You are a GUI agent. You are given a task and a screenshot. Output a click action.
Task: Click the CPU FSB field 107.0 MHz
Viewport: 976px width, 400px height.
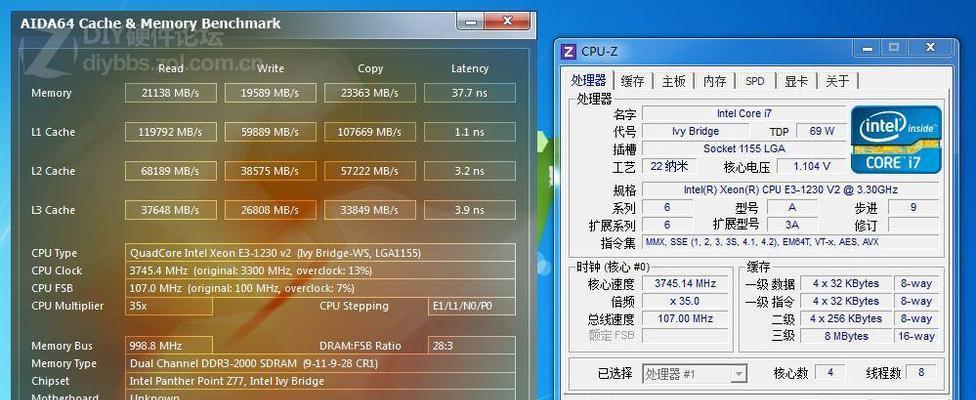(320, 288)
